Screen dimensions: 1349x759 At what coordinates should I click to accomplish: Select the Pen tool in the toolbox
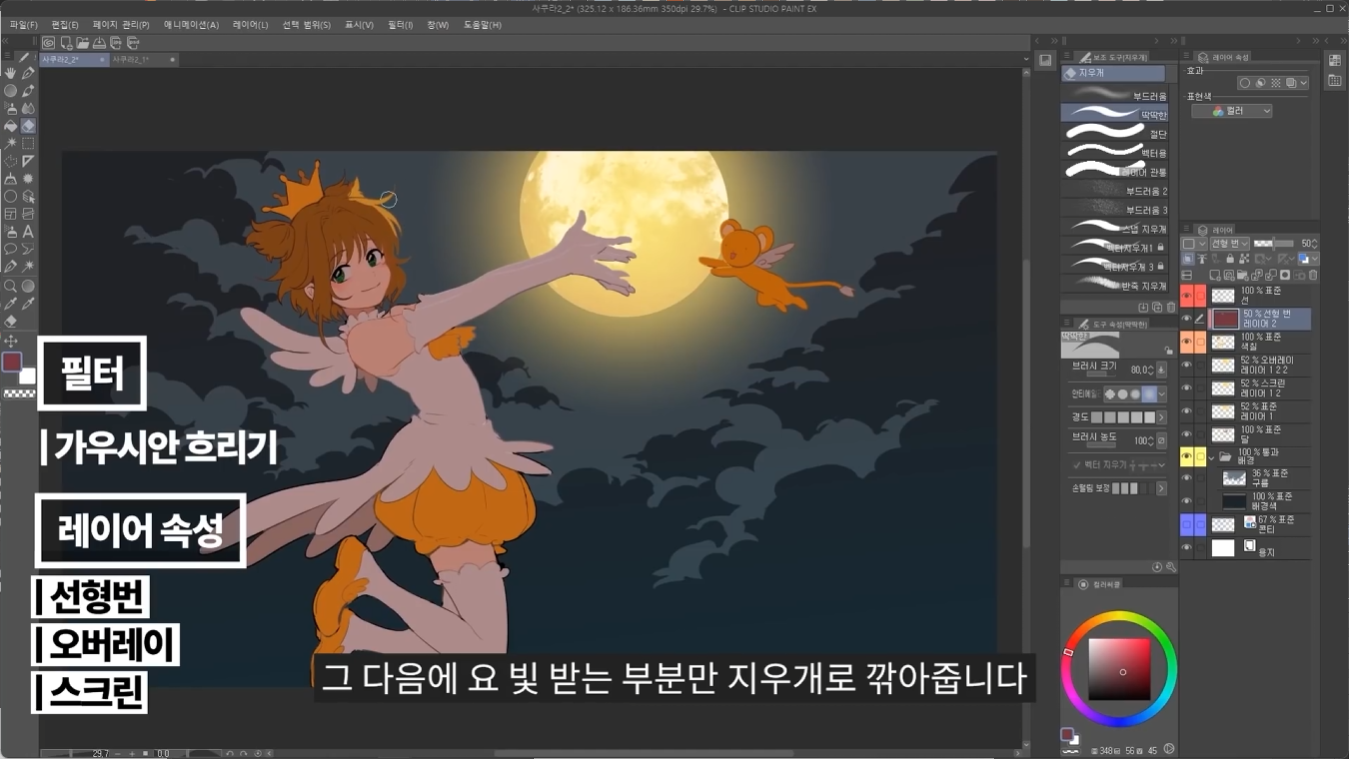click(x=28, y=73)
